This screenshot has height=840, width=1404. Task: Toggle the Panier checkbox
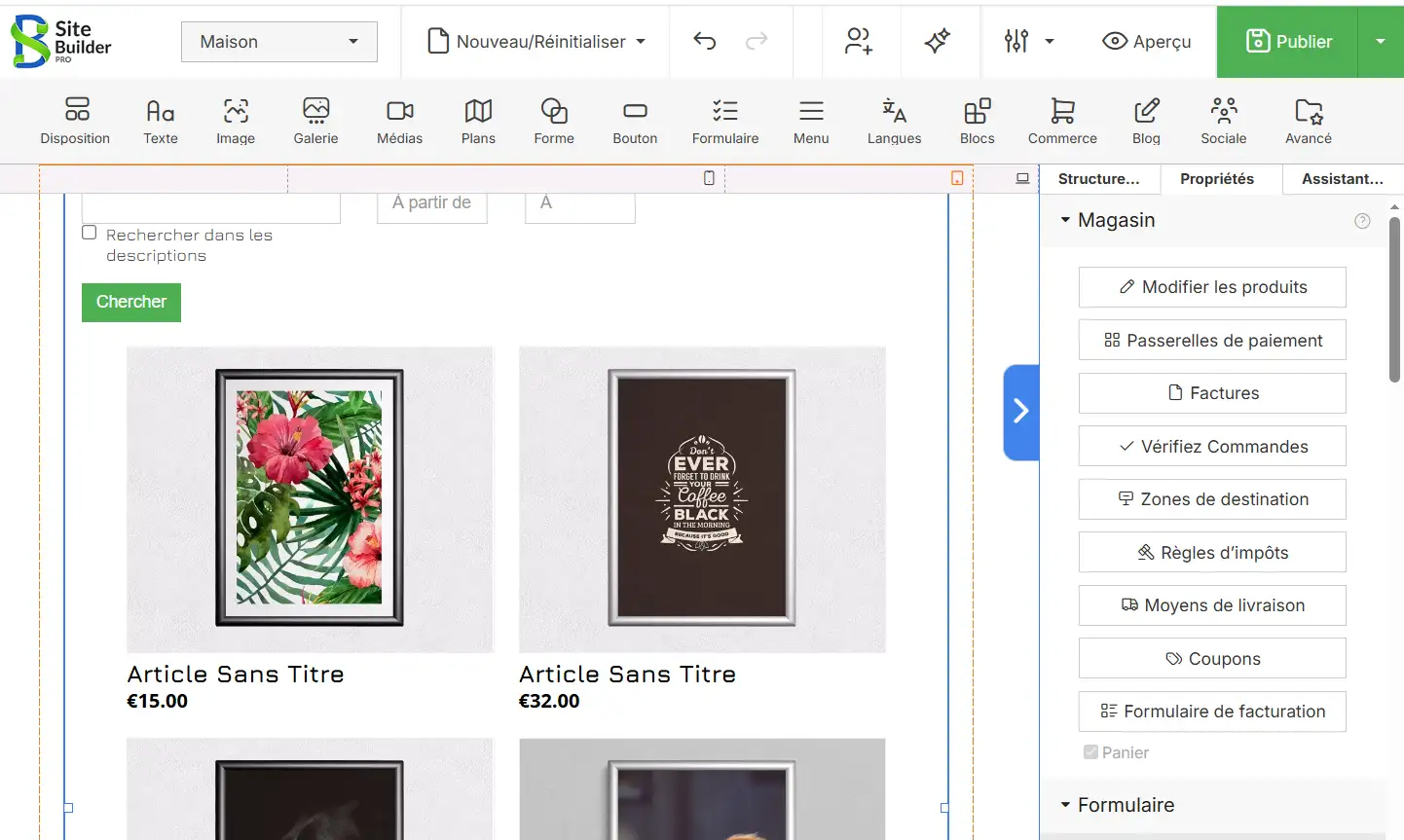[1091, 751]
